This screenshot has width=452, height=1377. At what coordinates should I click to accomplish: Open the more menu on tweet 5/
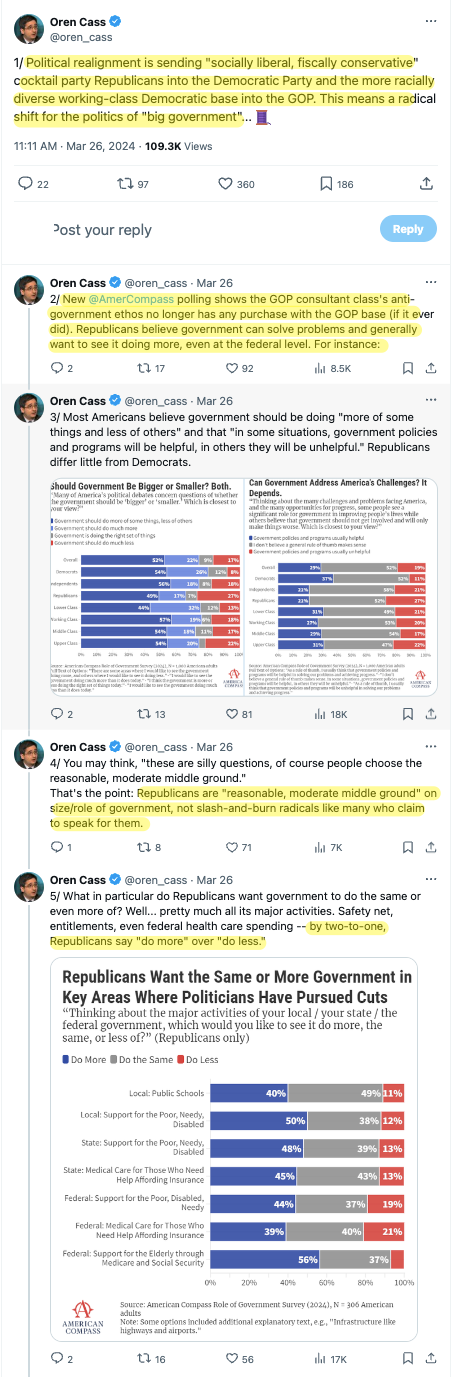pos(429,879)
